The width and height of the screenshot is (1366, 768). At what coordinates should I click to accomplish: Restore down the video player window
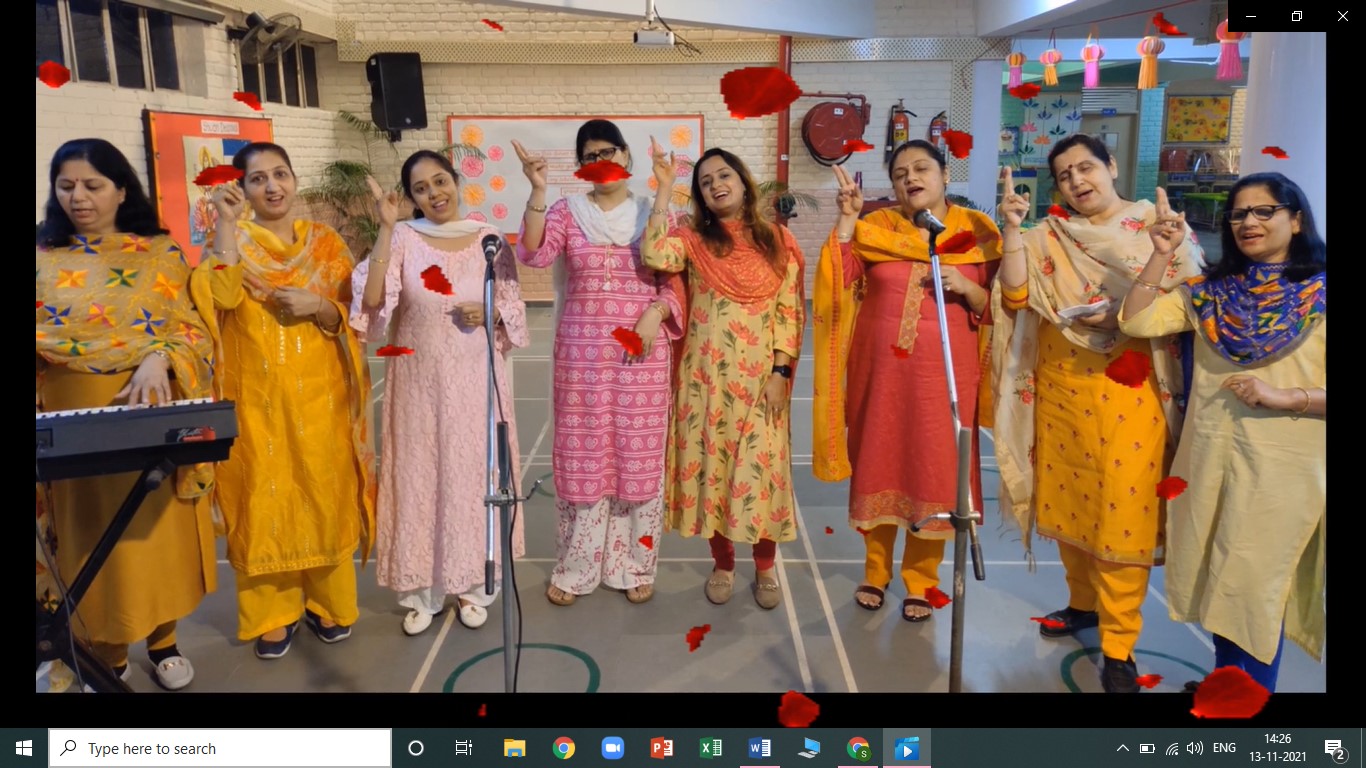coord(1297,16)
